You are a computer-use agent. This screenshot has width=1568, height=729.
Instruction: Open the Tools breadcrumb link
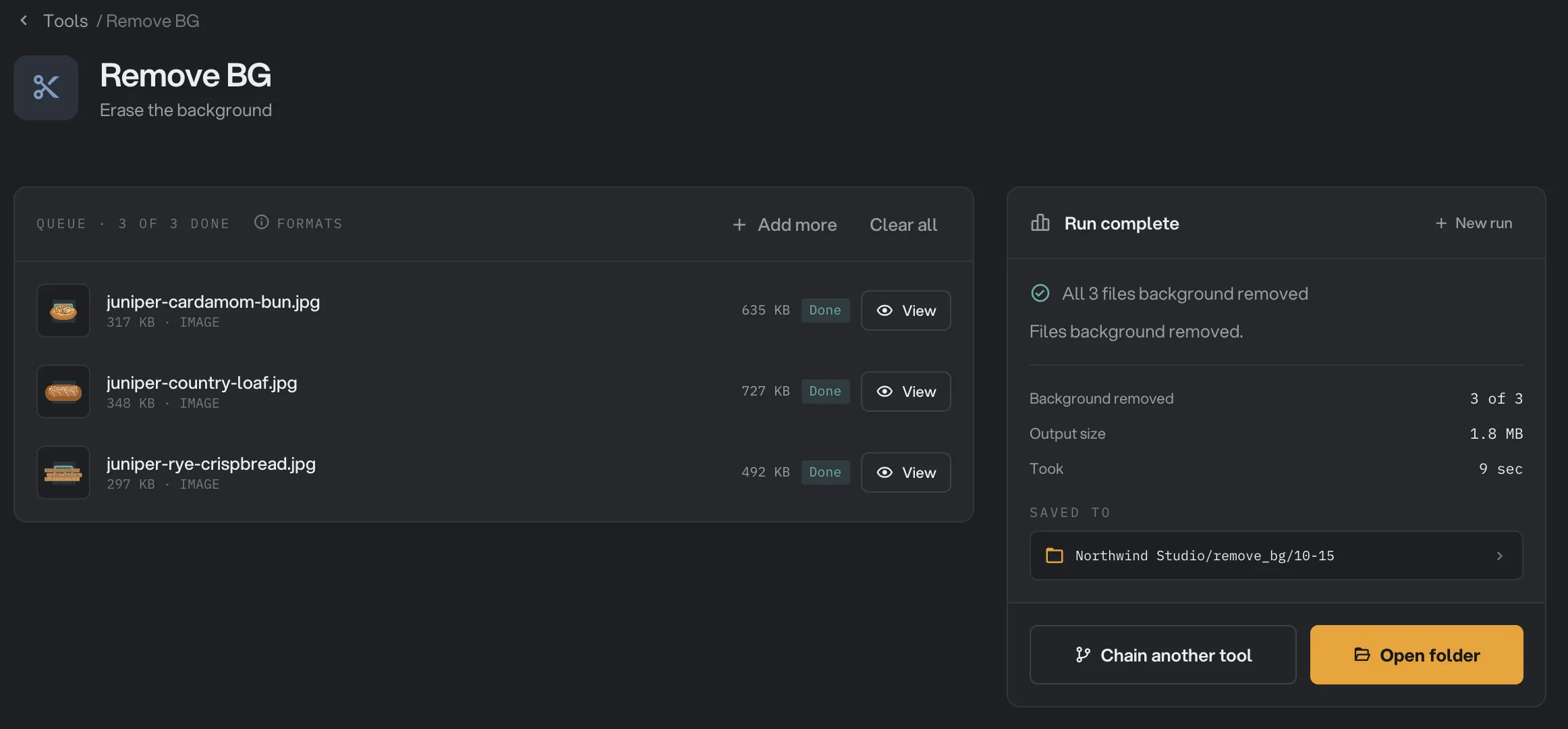coord(65,21)
